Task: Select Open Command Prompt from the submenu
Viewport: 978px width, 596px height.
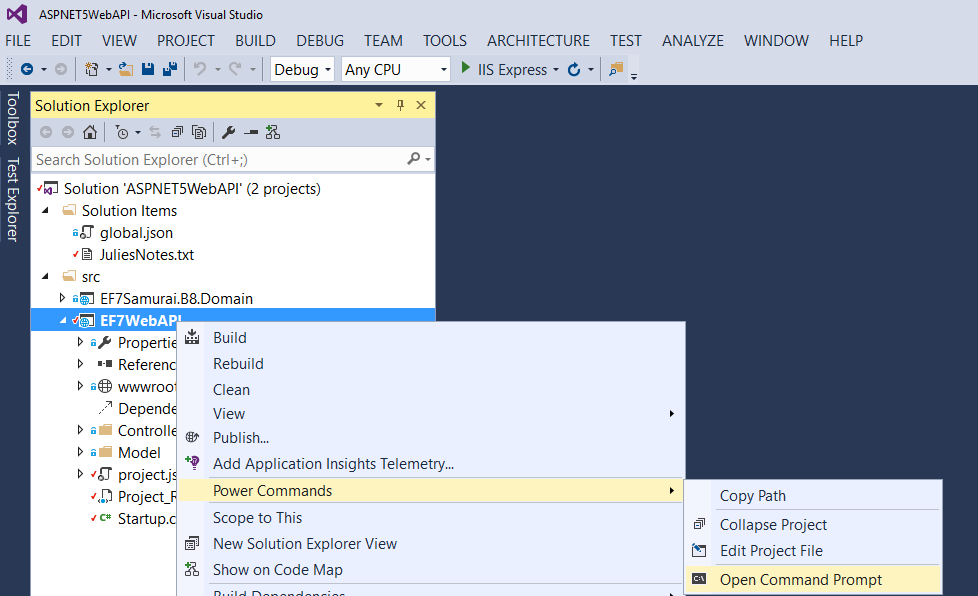Action: pyautogui.click(x=801, y=579)
